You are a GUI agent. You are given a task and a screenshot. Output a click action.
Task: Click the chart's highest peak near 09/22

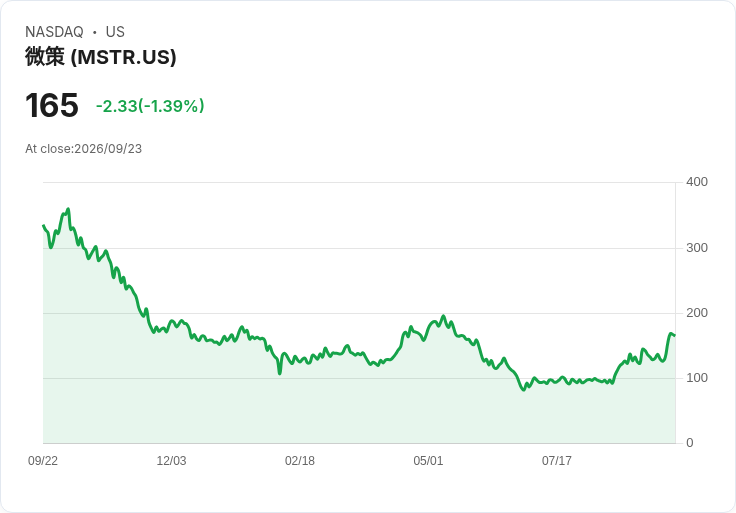(69, 209)
